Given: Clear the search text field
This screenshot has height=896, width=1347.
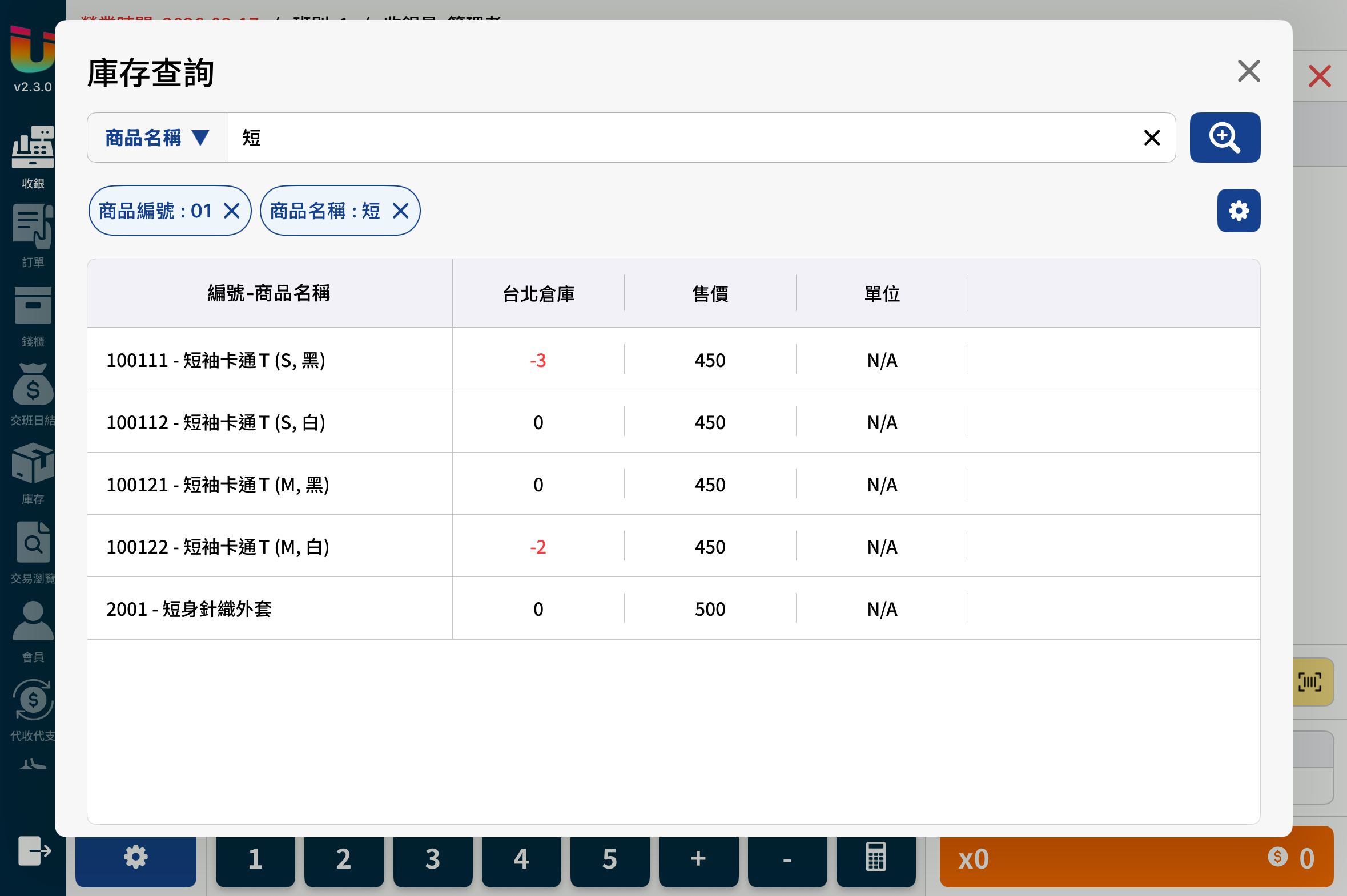Looking at the screenshot, I should (1152, 138).
